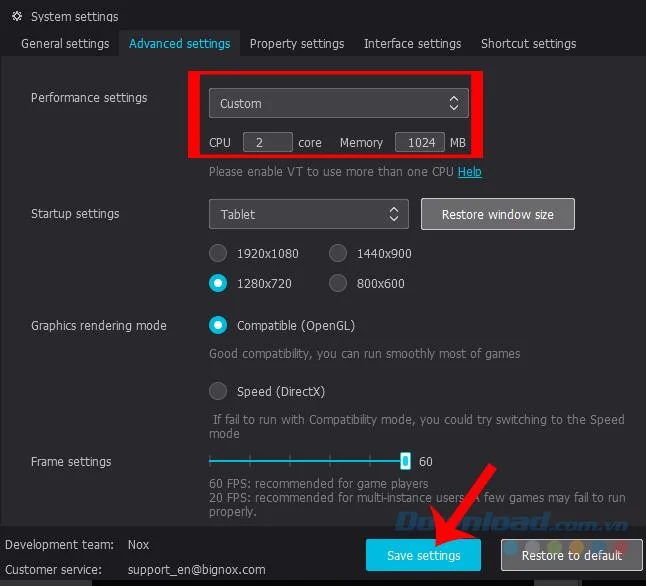
Task: Open the Help link for VT
Action: pyautogui.click(x=470, y=171)
